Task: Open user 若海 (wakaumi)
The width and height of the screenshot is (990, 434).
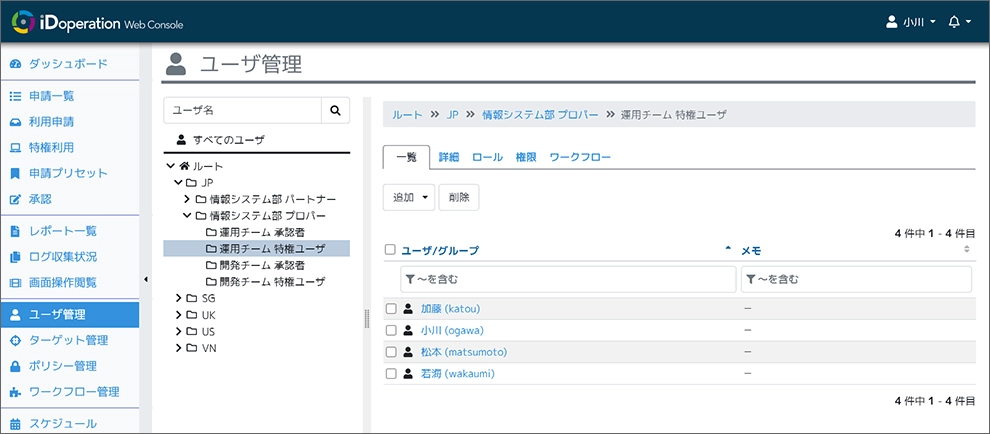Action: click(457, 373)
